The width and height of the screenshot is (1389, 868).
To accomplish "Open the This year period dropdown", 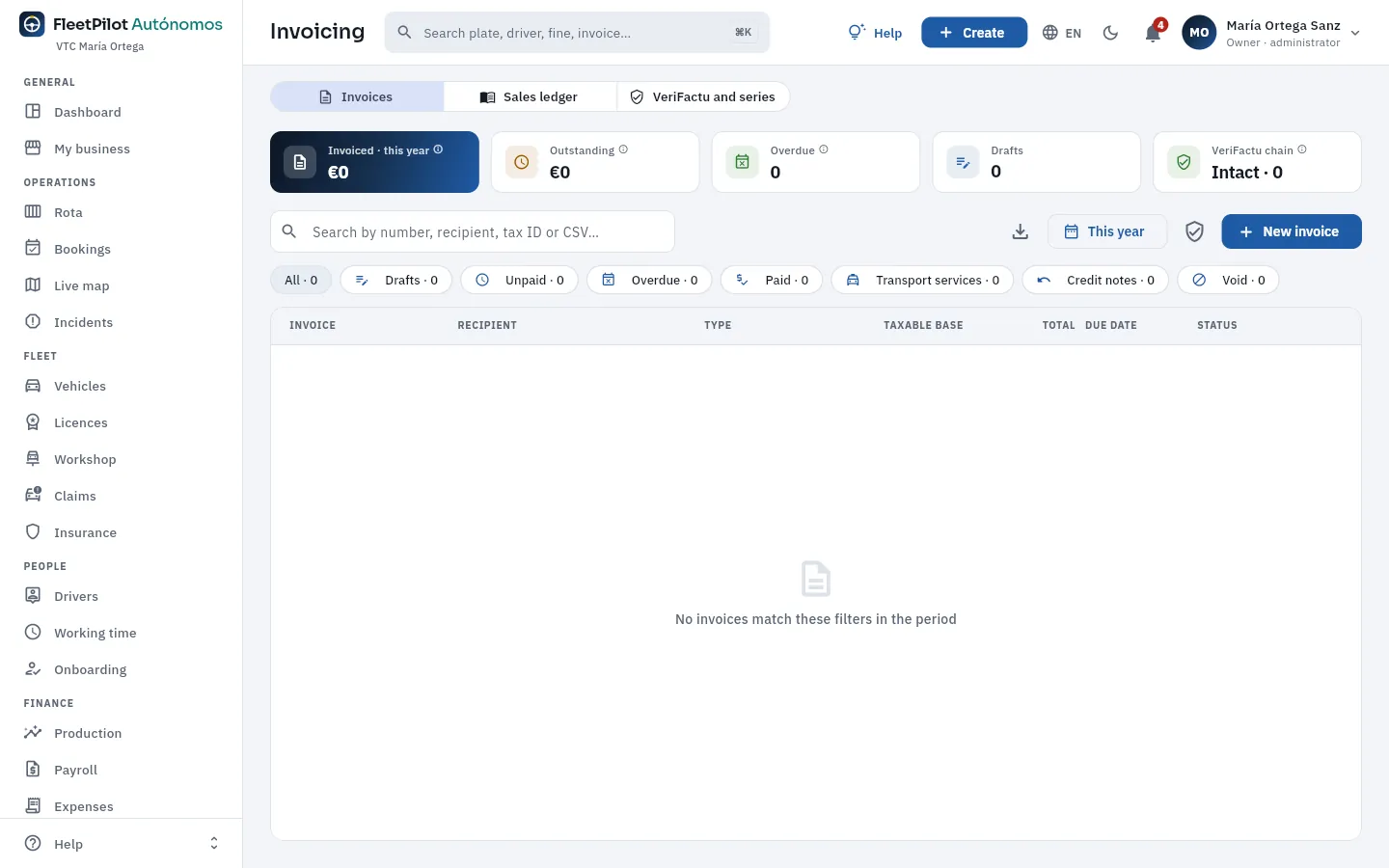I will tap(1106, 231).
